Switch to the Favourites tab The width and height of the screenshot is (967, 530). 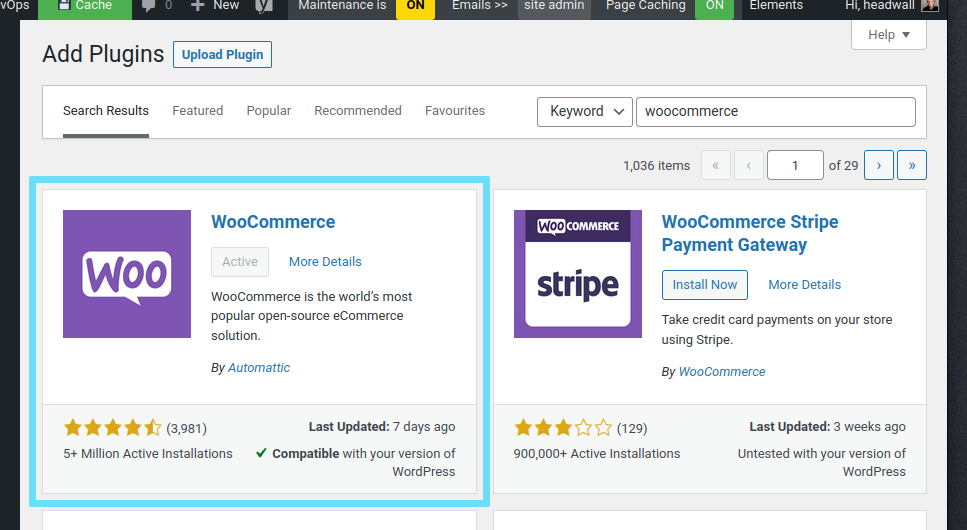(x=455, y=111)
